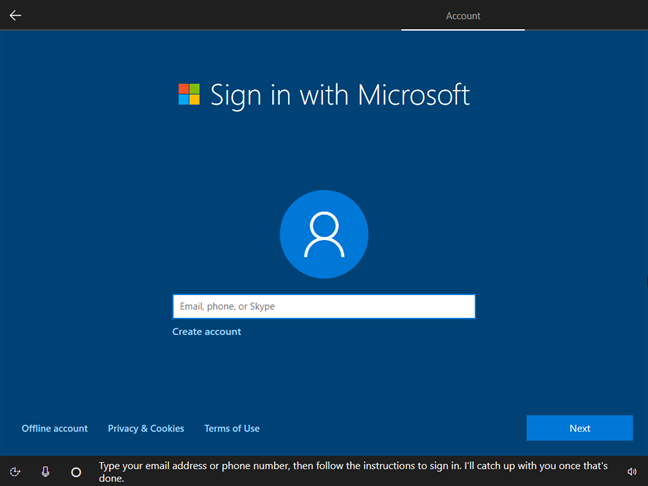Click the Cortana circle icon
The image size is (648, 486).
76,471
